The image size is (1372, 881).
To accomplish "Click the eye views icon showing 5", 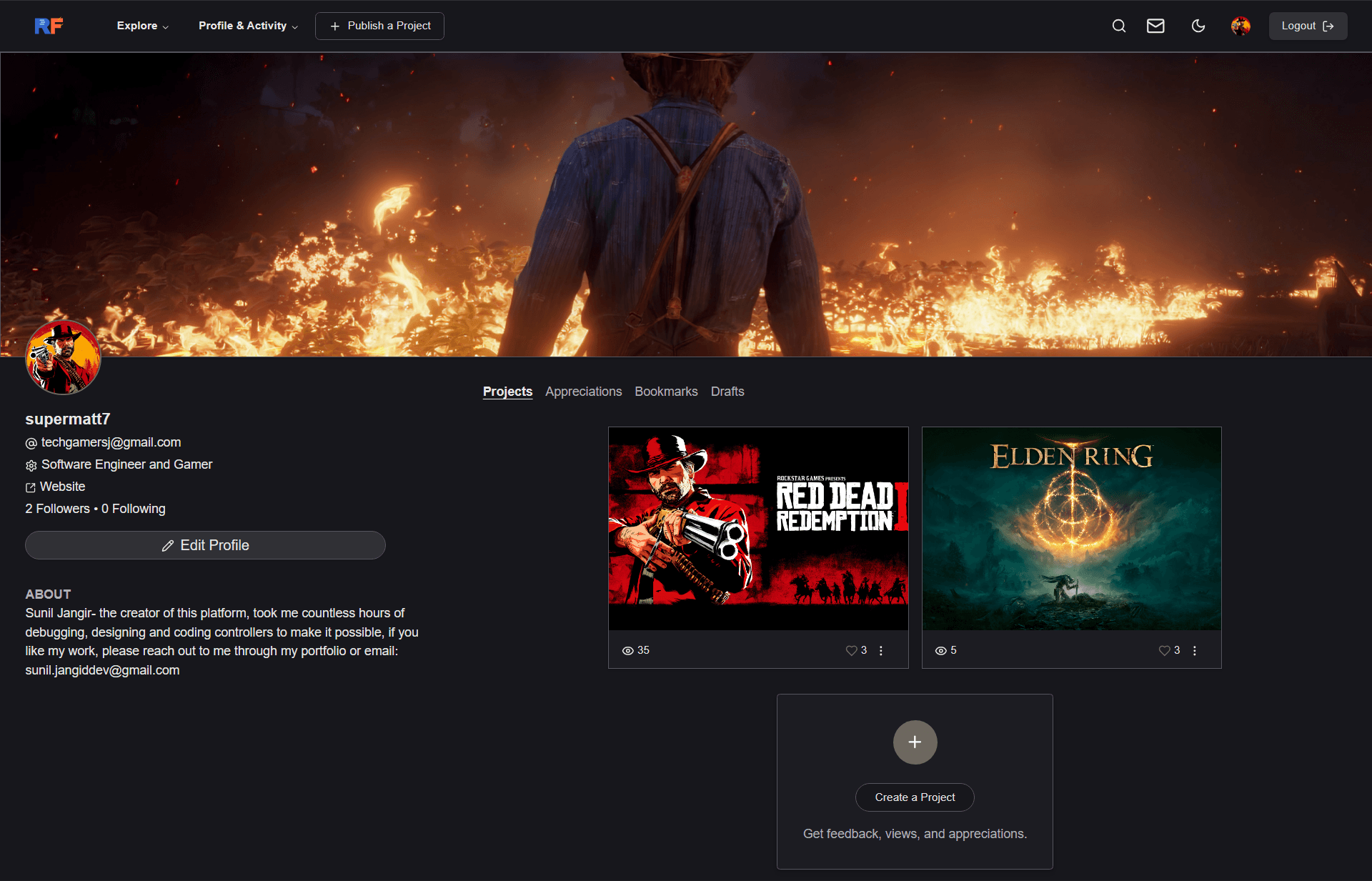I will click(x=941, y=650).
